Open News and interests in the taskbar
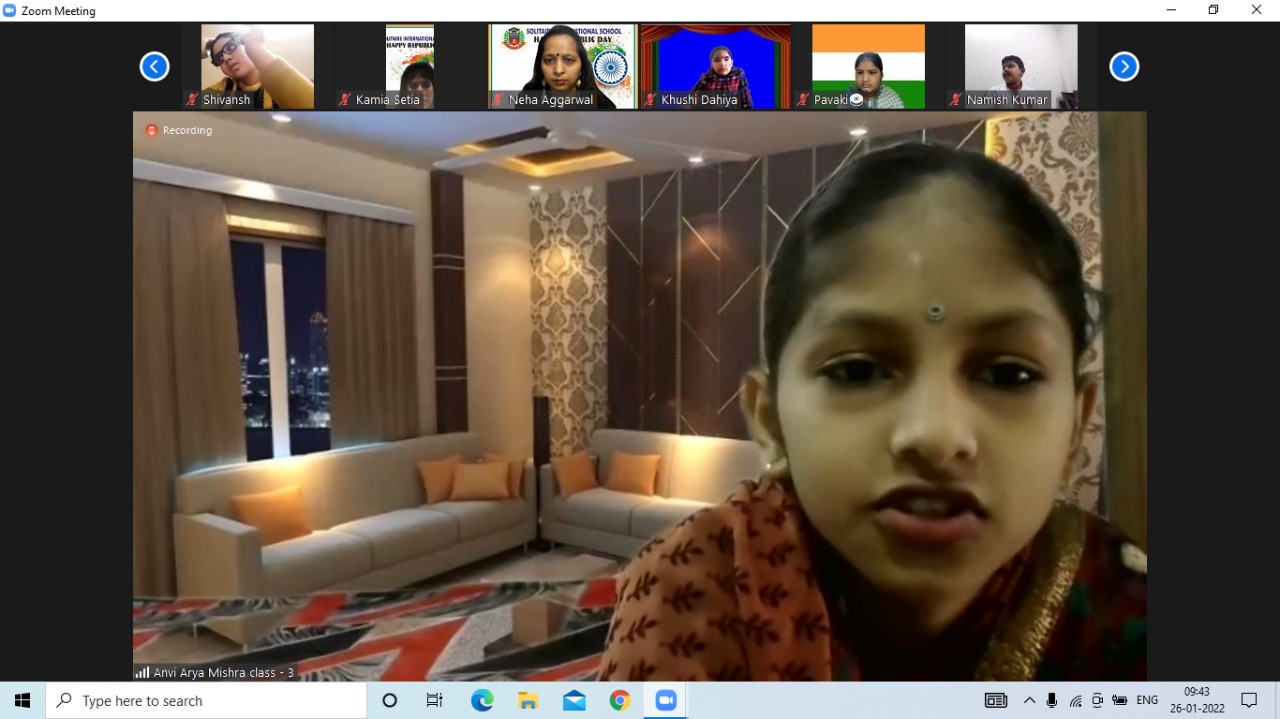This screenshot has height=719, width=1280. pos(996,700)
